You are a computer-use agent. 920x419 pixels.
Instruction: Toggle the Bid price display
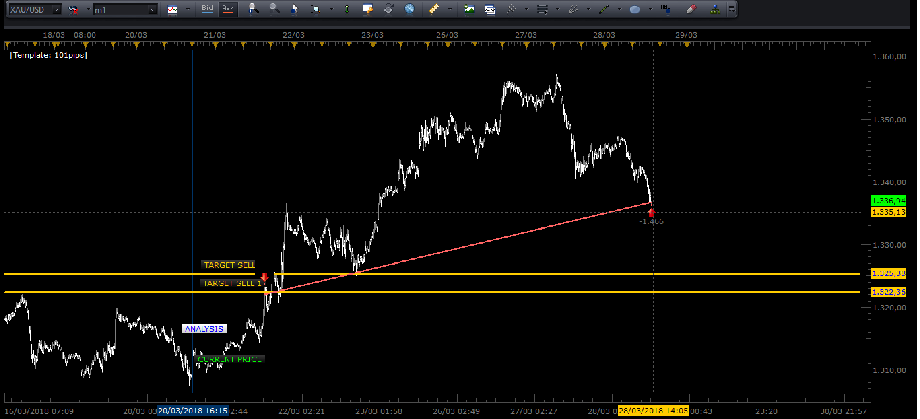pyautogui.click(x=207, y=9)
